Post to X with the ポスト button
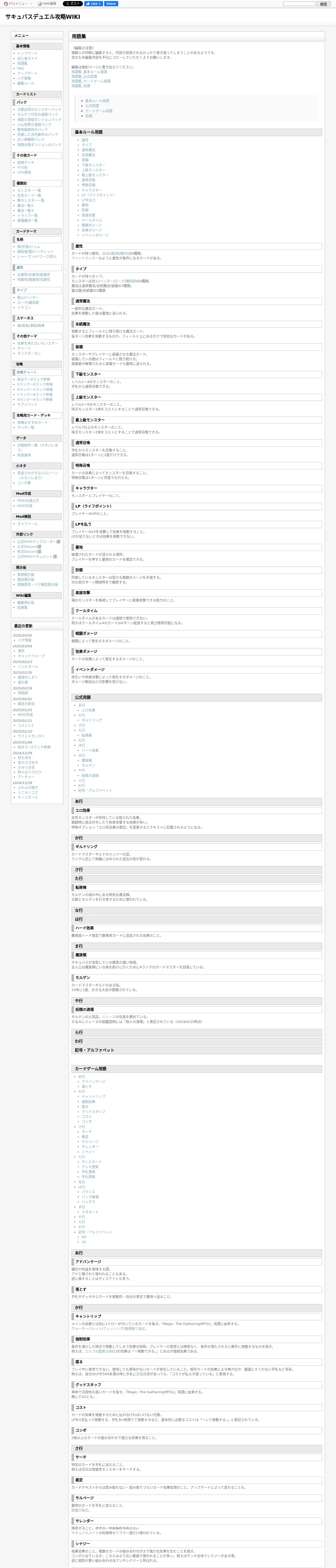336x1568 pixels. click(x=72, y=4)
